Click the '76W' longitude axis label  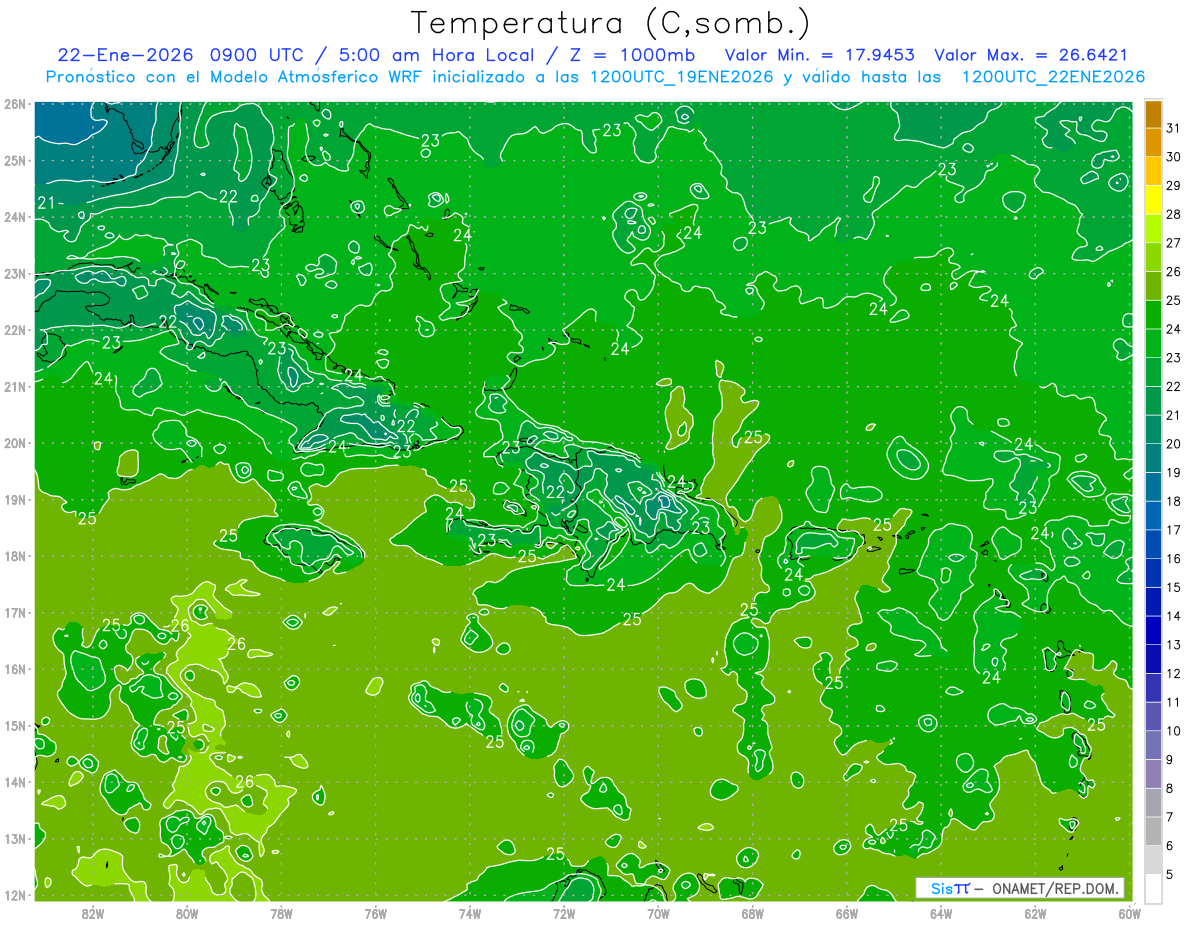(375, 913)
